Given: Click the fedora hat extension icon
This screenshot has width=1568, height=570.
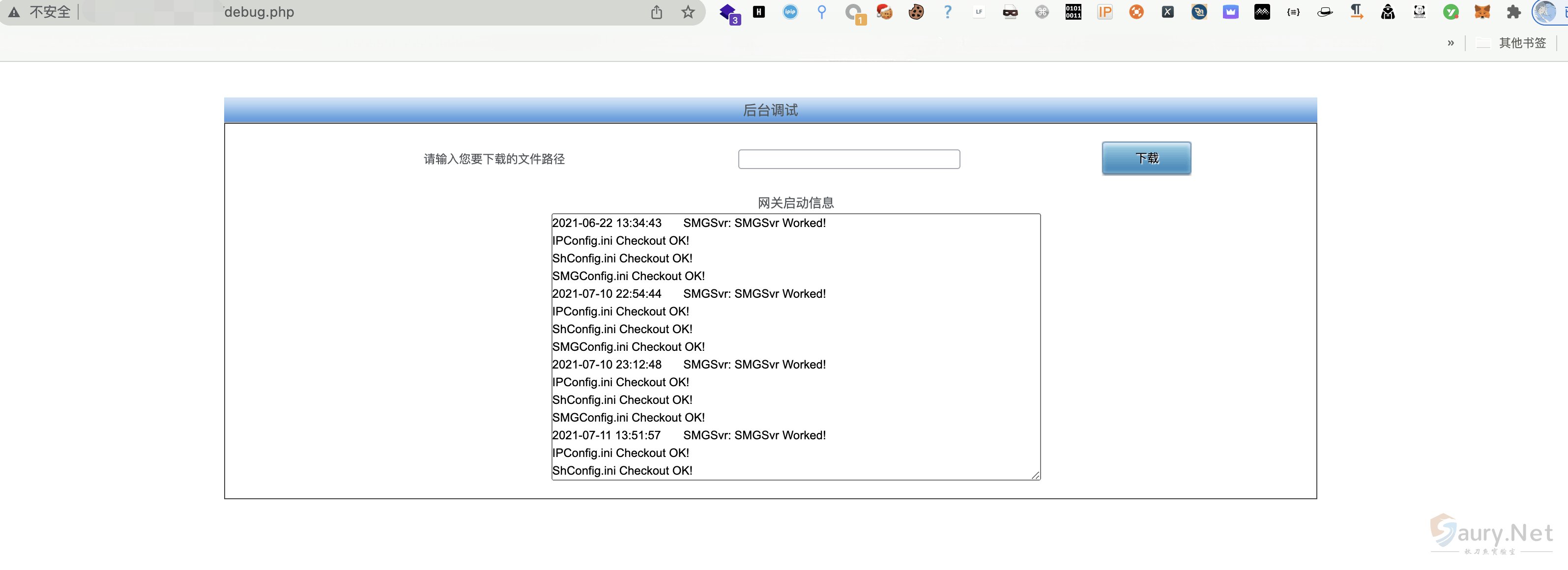Looking at the screenshot, I should pos(1326,12).
